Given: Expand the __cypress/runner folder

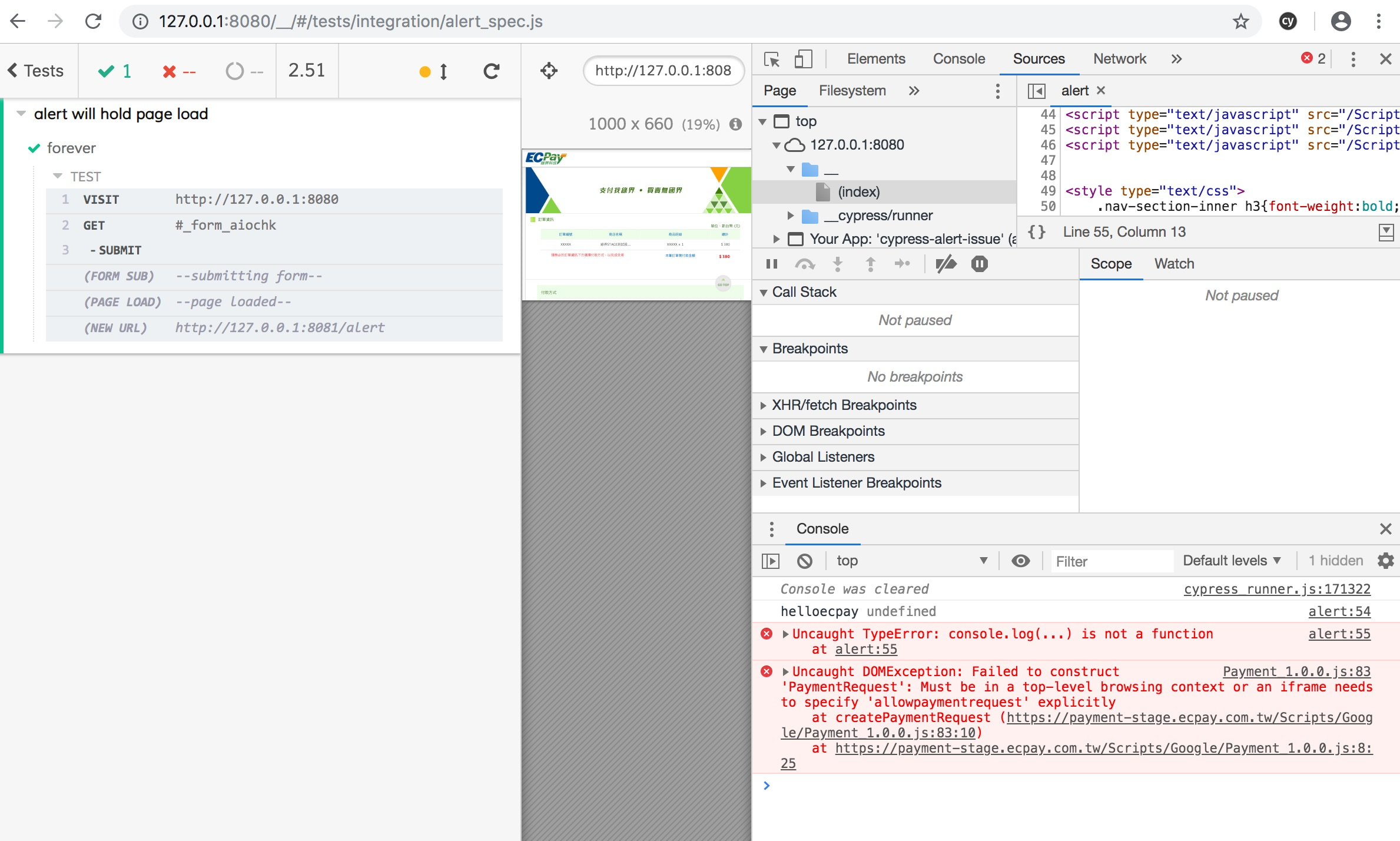Looking at the screenshot, I should 791,216.
